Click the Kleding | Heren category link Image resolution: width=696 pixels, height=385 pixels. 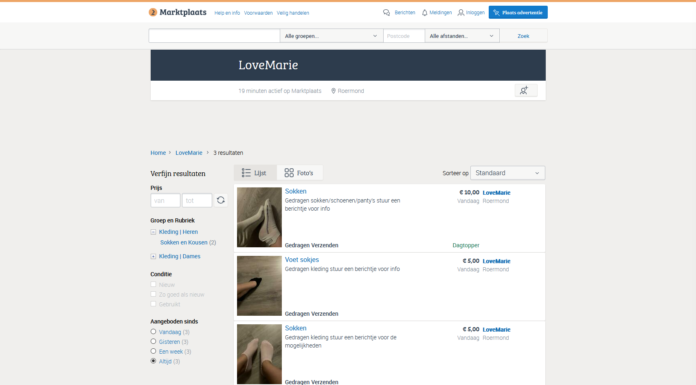(178, 232)
